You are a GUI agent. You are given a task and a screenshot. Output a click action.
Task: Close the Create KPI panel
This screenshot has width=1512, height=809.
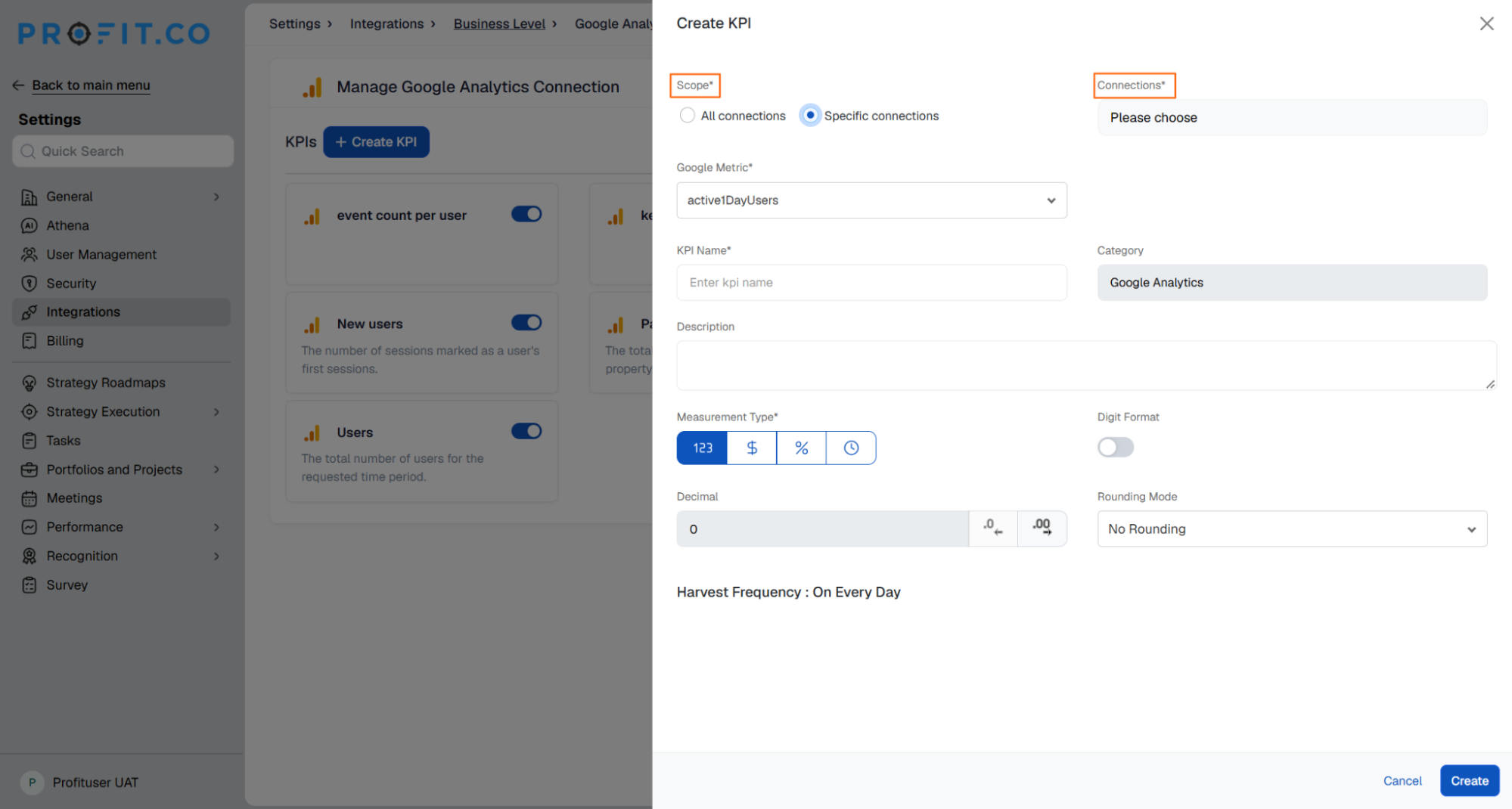pyautogui.click(x=1486, y=23)
